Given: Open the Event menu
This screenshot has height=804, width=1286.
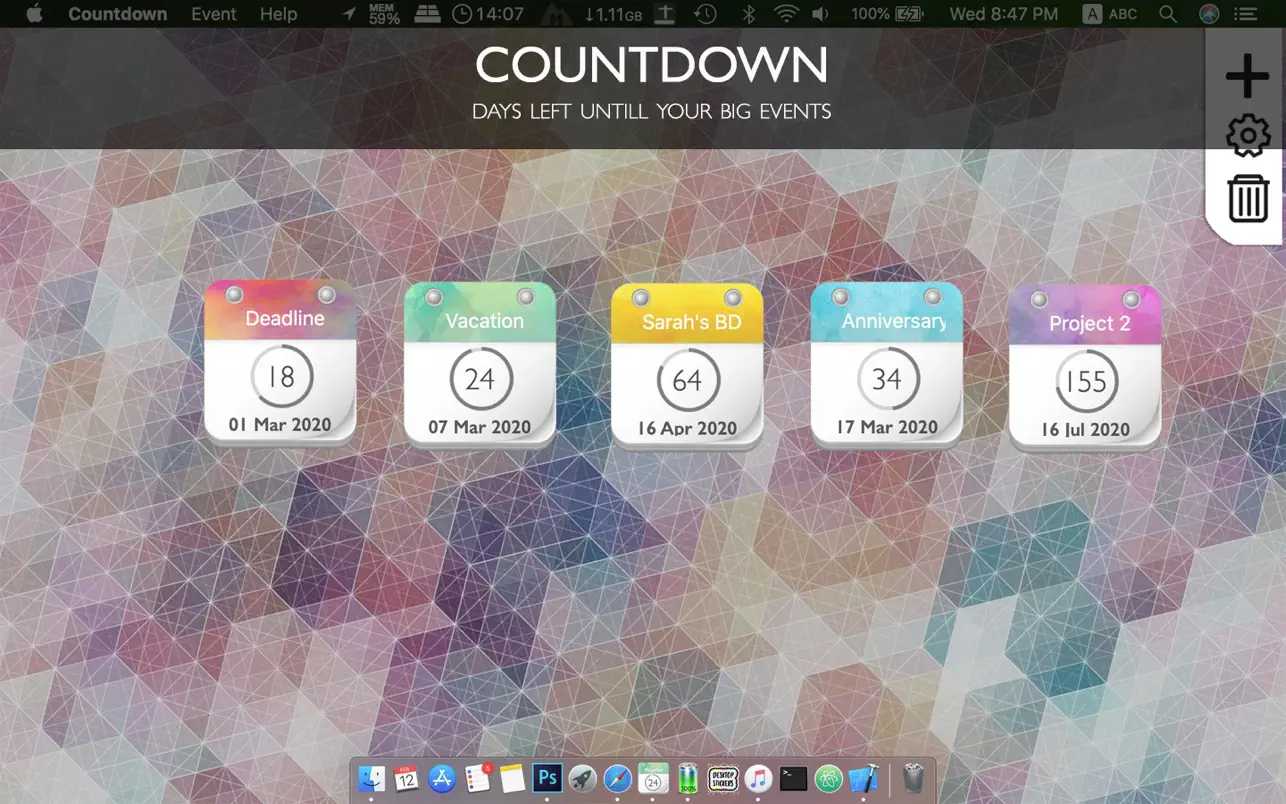Looking at the screenshot, I should (213, 14).
